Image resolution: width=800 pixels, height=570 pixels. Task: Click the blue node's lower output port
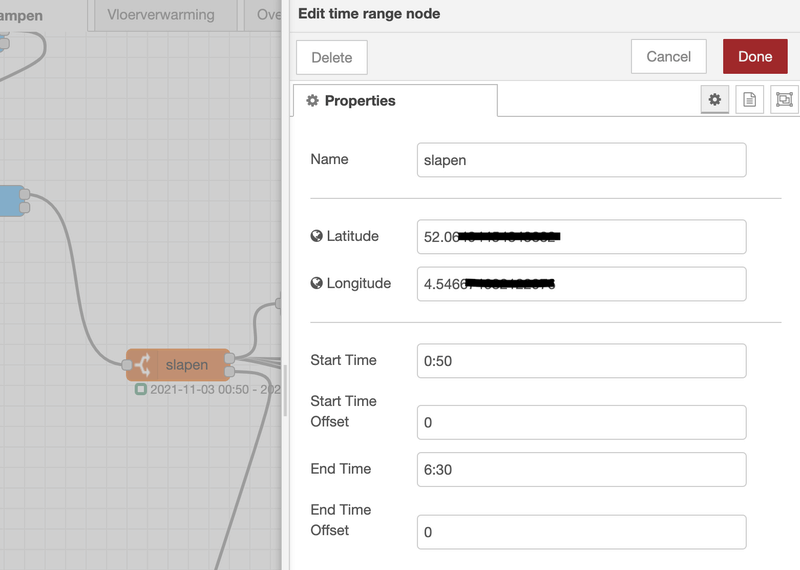click(x=24, y=208)
